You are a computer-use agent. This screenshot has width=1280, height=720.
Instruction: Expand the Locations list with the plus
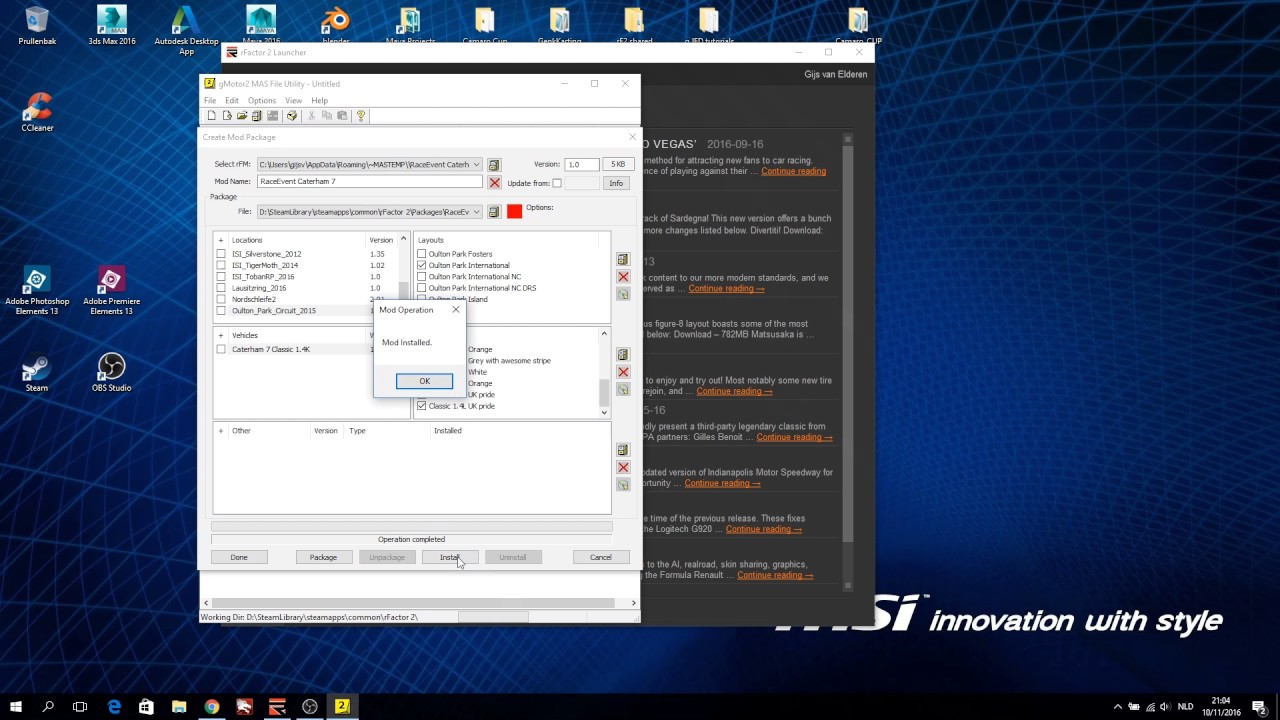pos(221,240)
